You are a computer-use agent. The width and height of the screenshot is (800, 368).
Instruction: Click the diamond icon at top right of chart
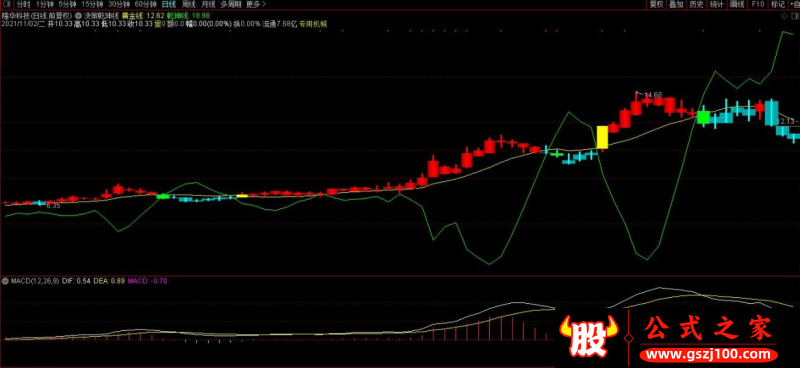785,16
